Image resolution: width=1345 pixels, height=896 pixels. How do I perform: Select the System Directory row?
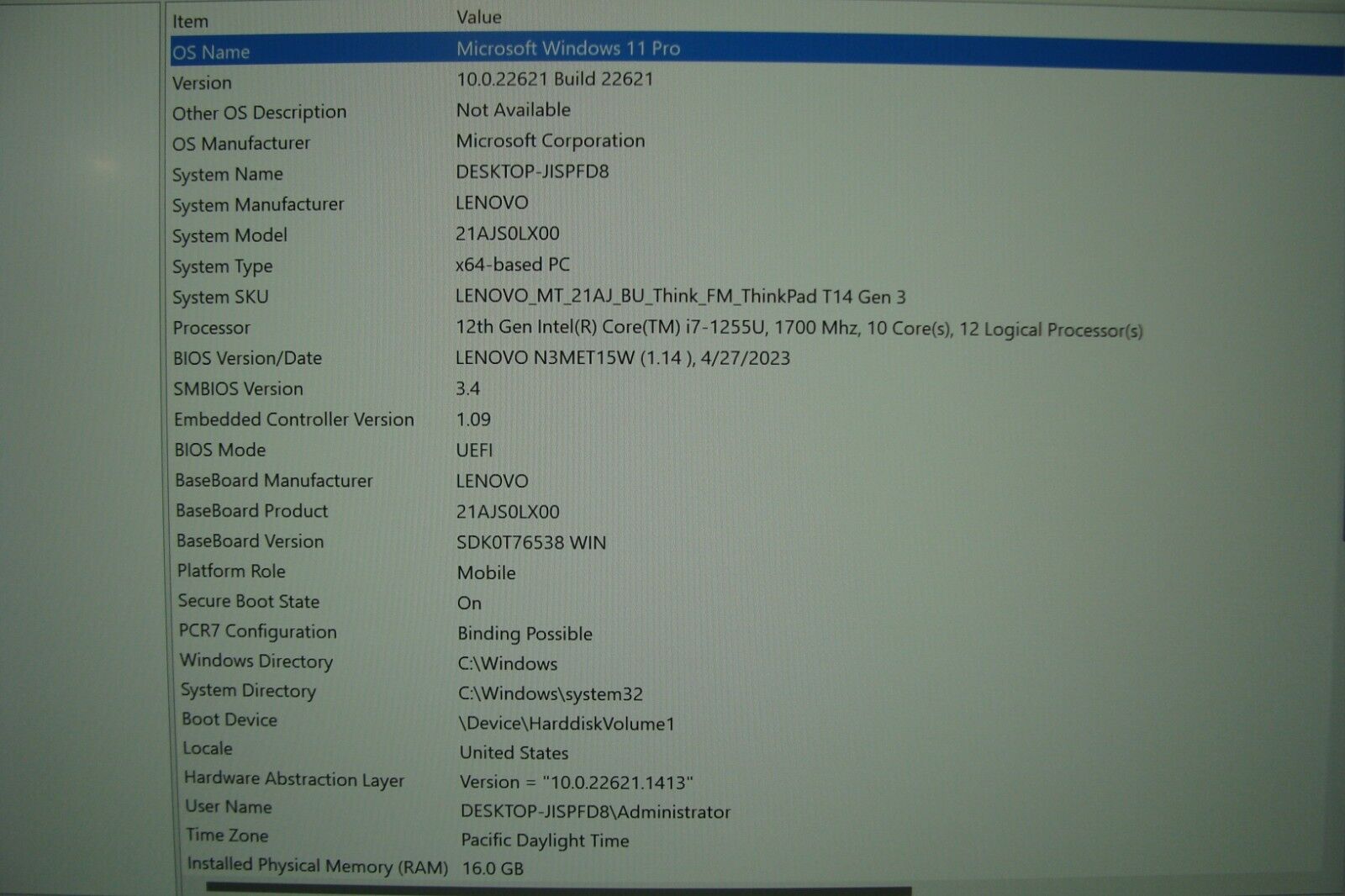tap(249, 691)
